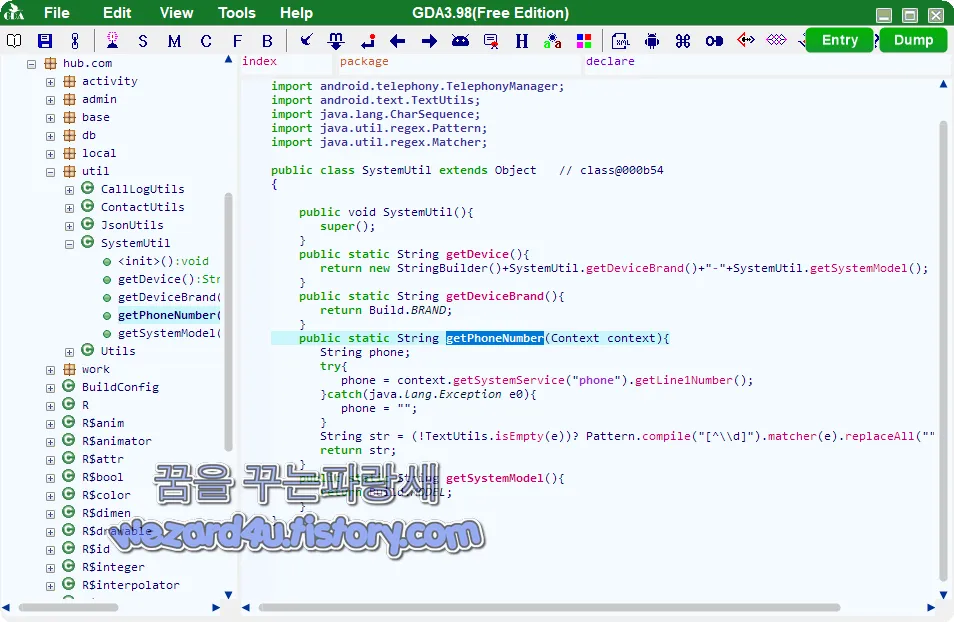Click the B toolbar letter
954x622 pixels.
tap(267, 41)
